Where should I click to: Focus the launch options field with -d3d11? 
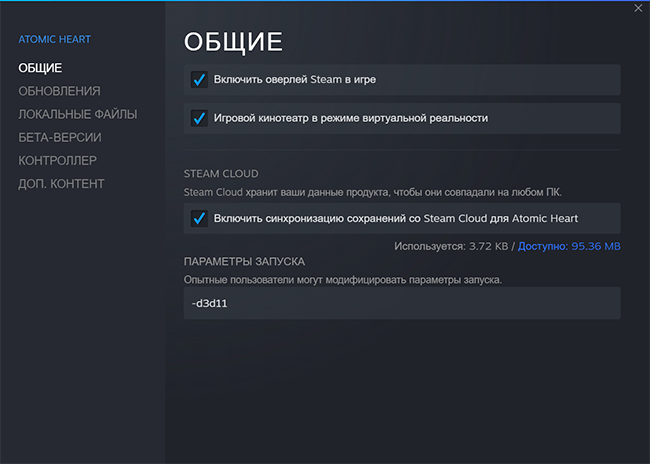click(x=402, y=303)
